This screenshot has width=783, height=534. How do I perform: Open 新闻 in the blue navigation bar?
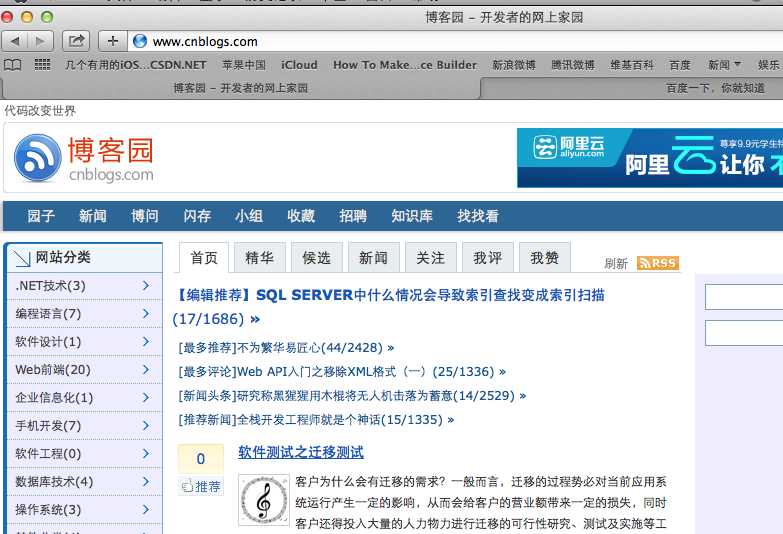pyautogui.click(x=93, y=216)
